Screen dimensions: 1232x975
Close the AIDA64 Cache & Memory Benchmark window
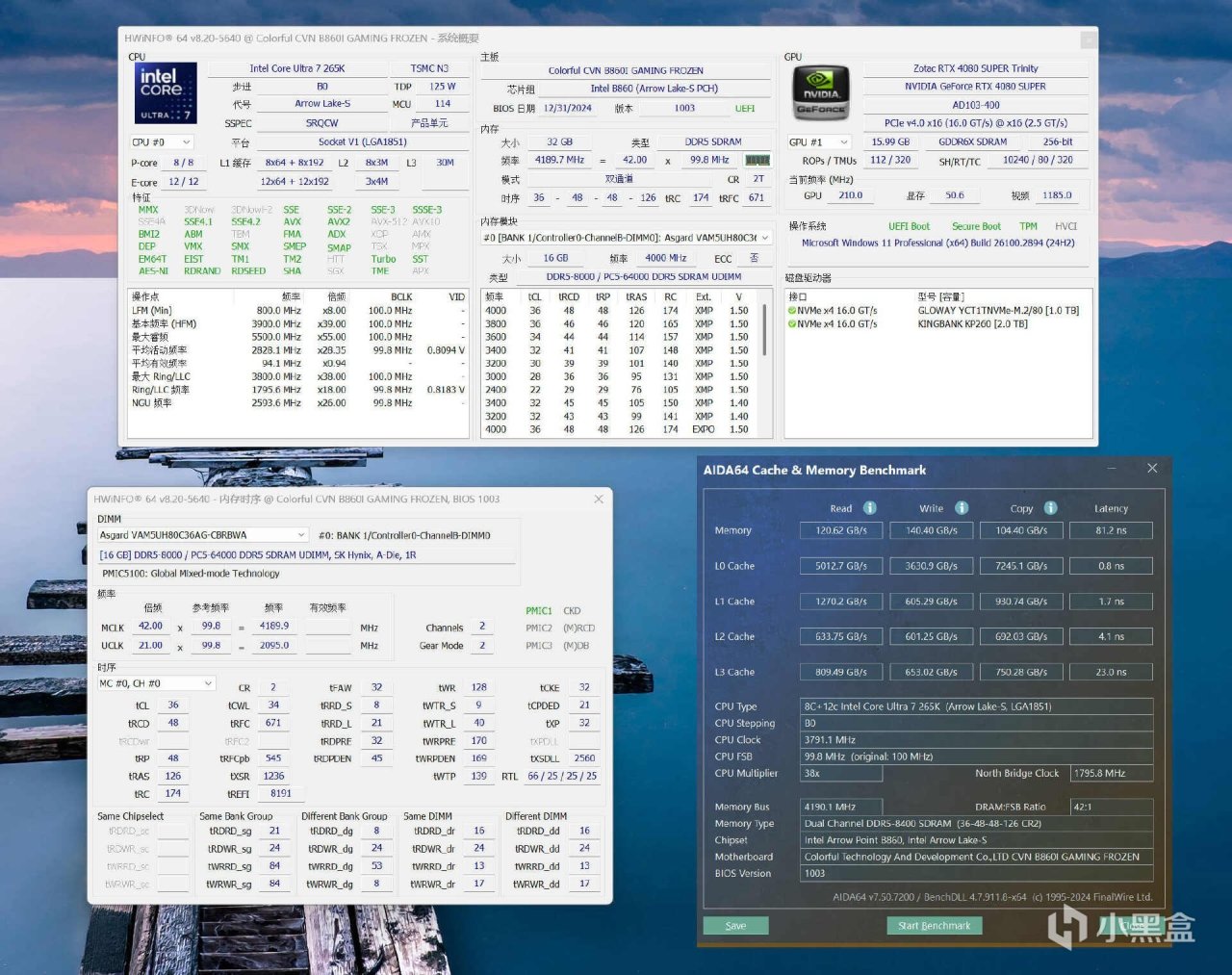tap(1152, 469)
